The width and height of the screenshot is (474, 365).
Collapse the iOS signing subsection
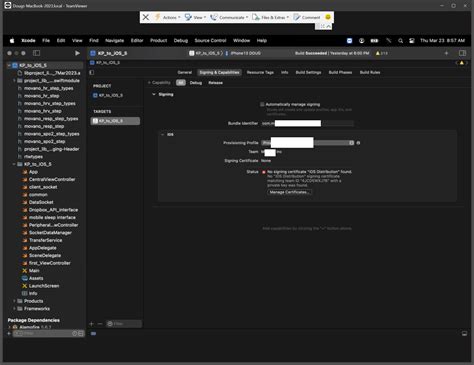coord(163,134)
